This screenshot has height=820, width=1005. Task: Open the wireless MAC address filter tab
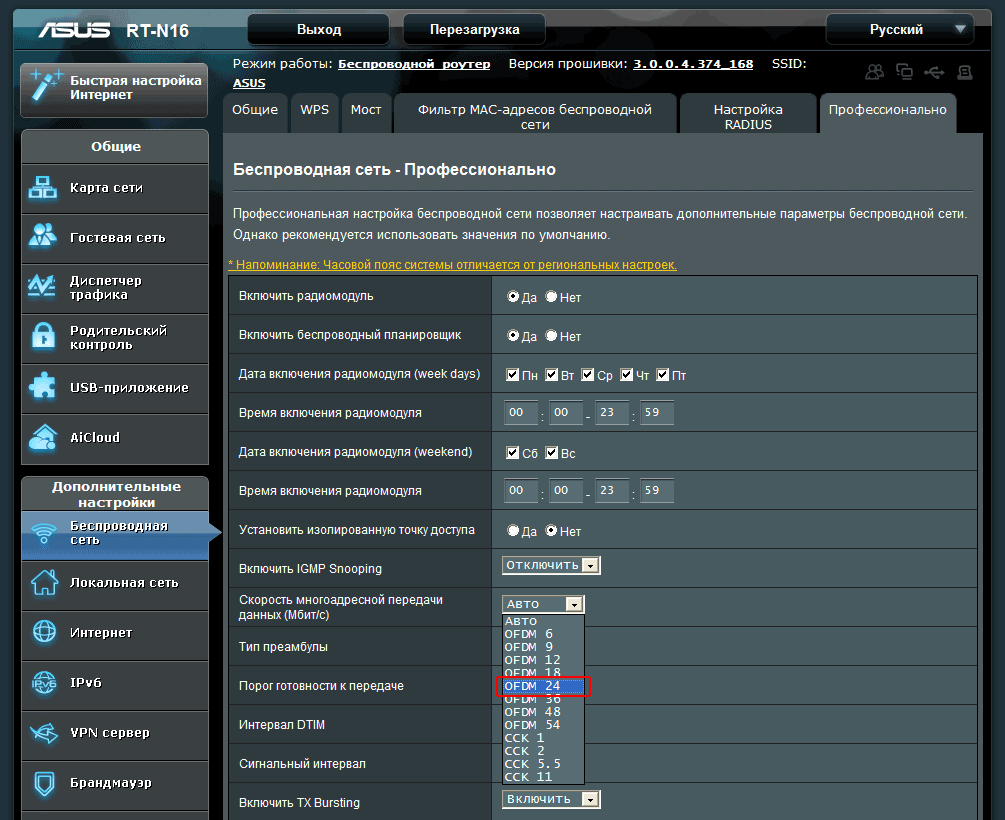click(x=535, y=113)
